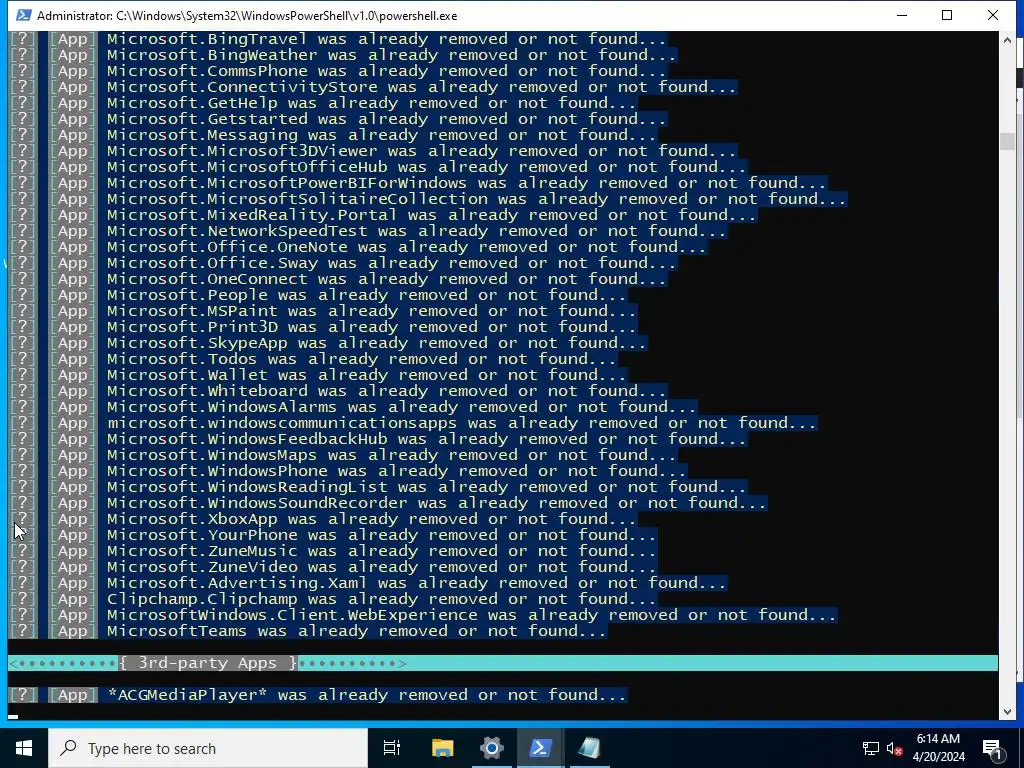Click the Microsoft.Office.OneNote line

point(359,247)
